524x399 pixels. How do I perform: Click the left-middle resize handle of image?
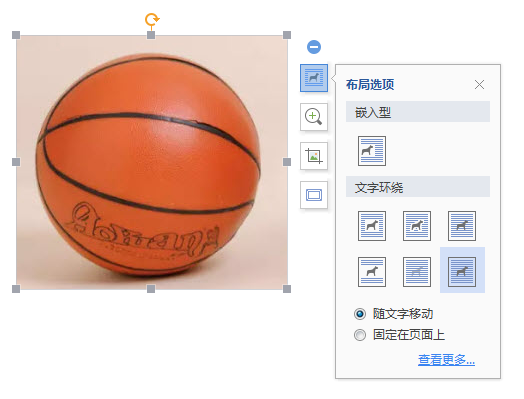(x=16, y=162)
